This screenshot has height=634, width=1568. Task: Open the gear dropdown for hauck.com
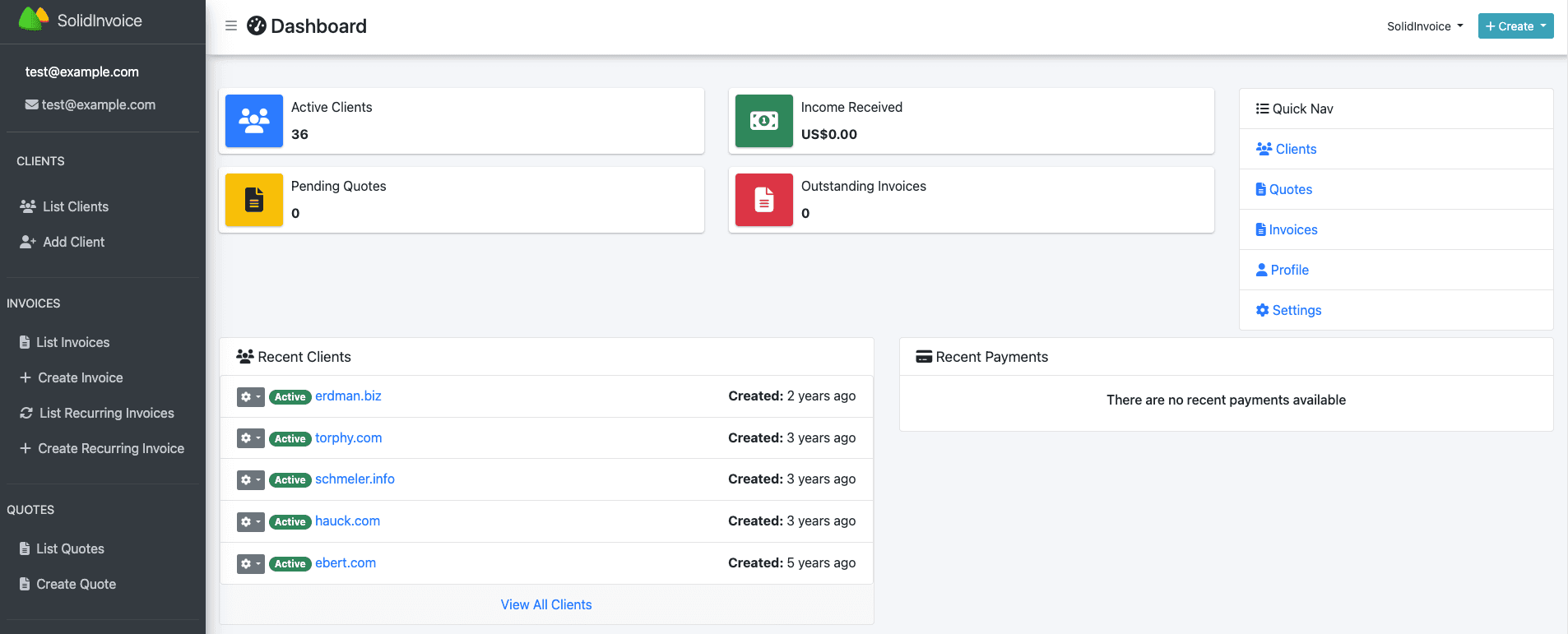pos(250,521)
